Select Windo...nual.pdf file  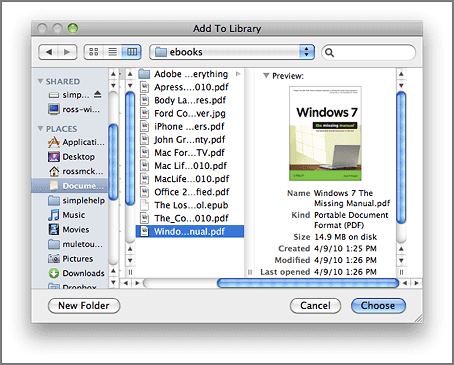pos(190,231)
